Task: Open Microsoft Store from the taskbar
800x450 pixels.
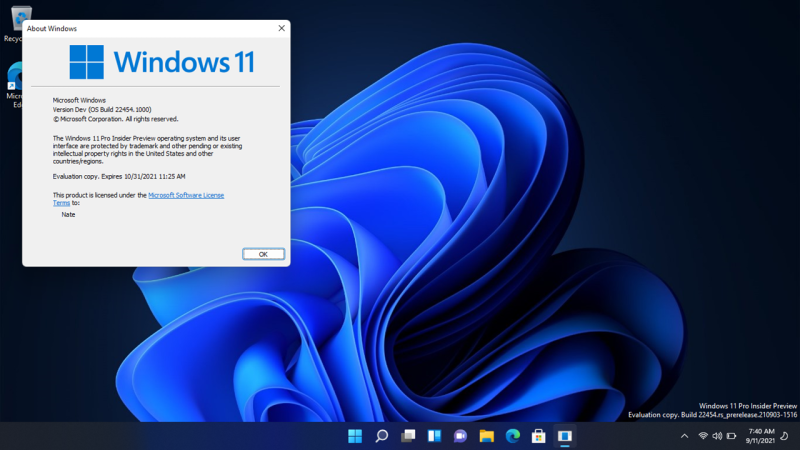Action: pyautogui.click(x=539, y=436)
